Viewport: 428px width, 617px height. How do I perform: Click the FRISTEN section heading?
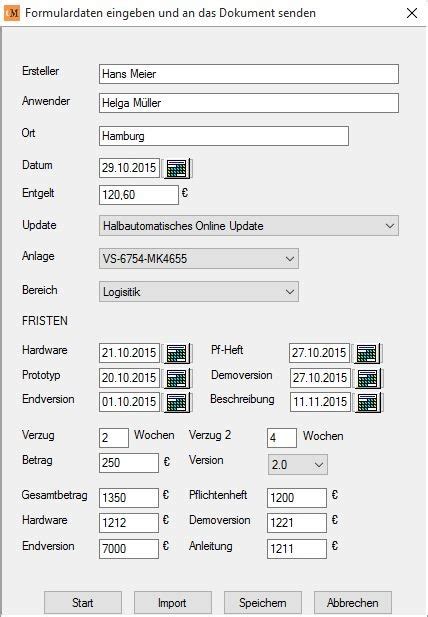[45, 321]
